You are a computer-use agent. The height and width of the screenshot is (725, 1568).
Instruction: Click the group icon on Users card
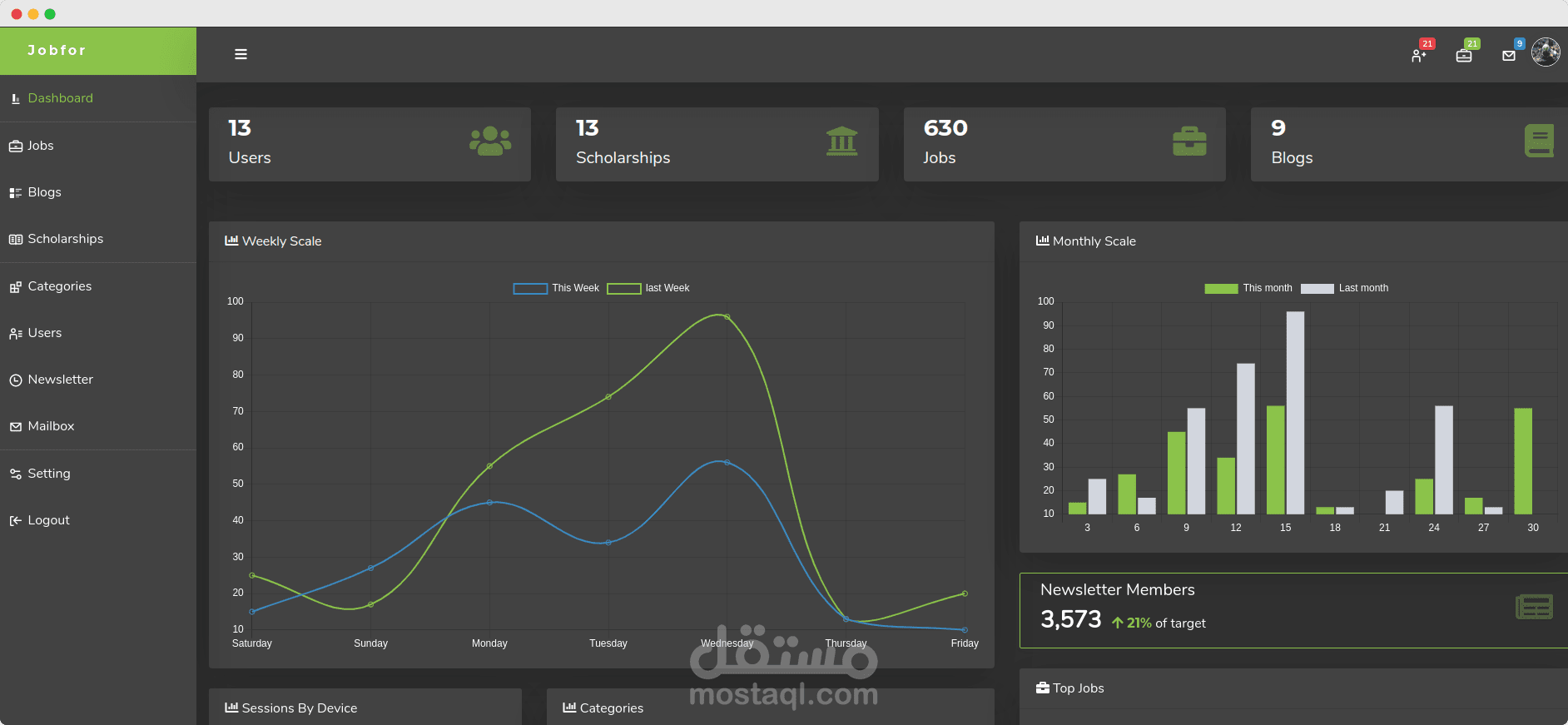490,141
